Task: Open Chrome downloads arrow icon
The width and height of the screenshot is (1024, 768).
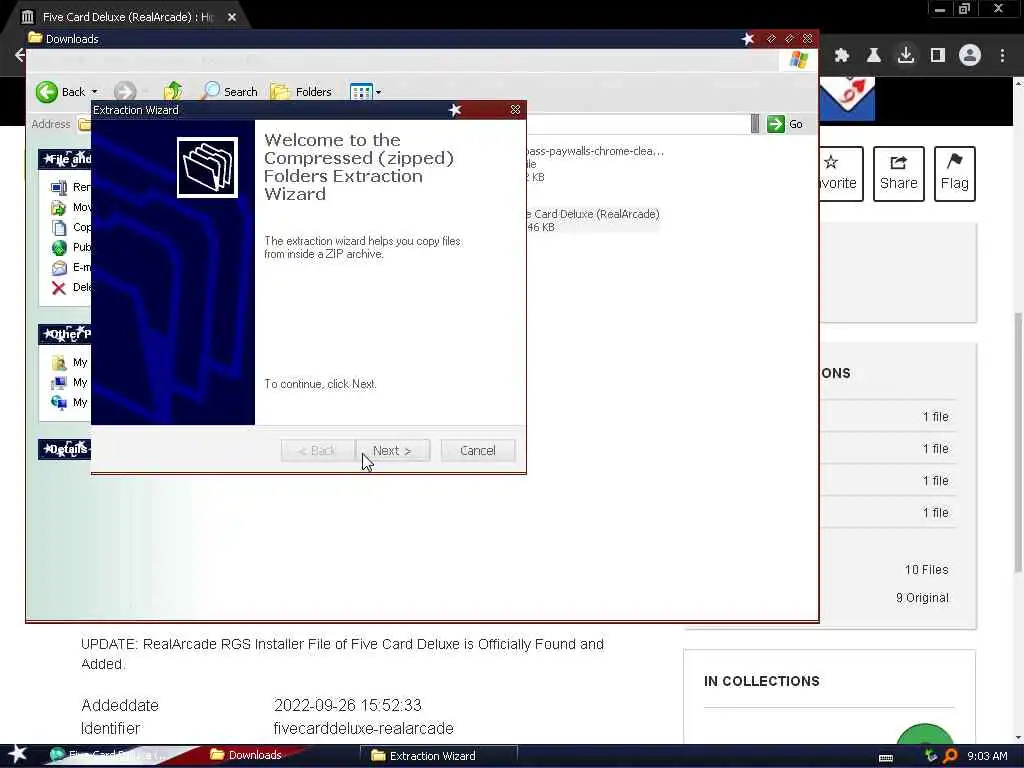Action: click(906, 56)
